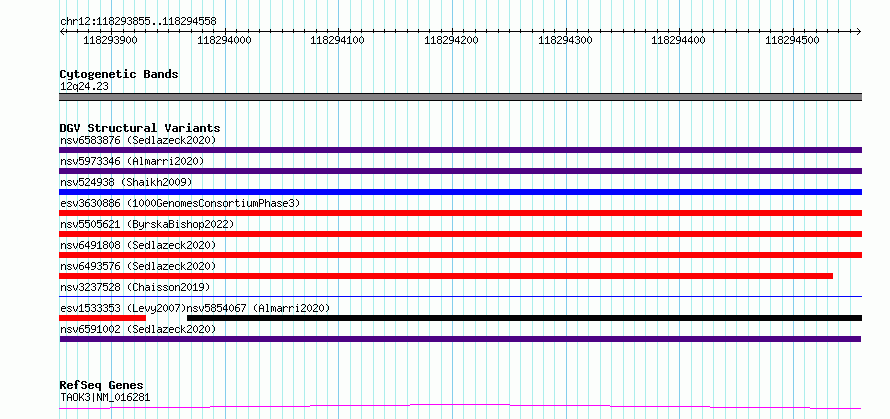Click ruler position 118294500
Image resolution: width=890 pixels, height=419 pixels.
tap(792, 40)
